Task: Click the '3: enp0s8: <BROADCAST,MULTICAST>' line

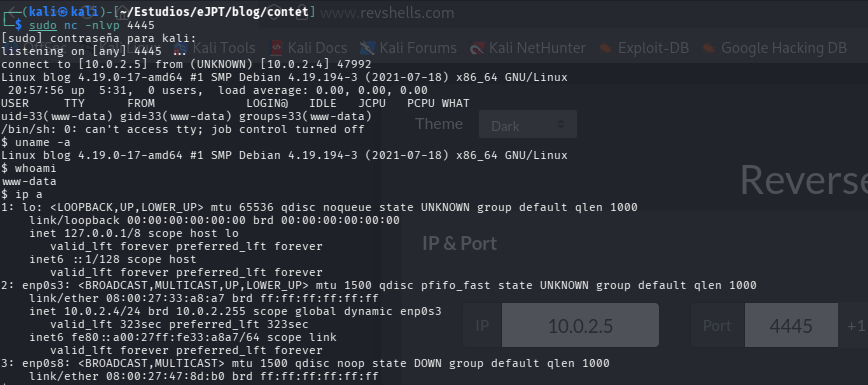Action: [306, 363]
